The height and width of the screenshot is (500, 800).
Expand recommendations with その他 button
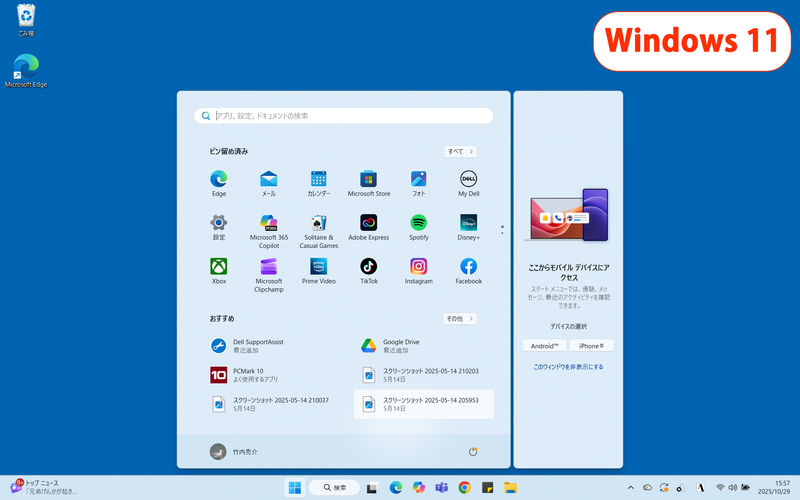coord(460,318)
